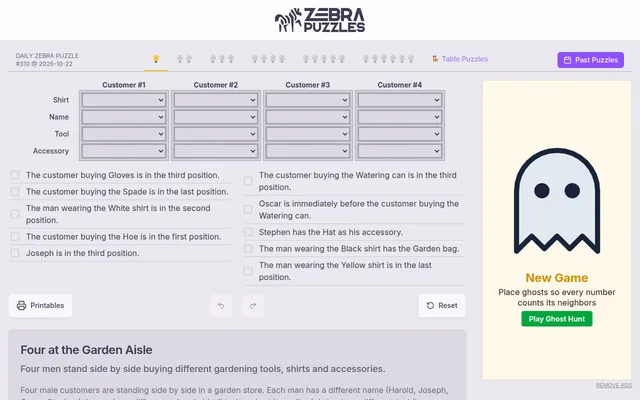Click the Zebra Puzzles logo
The image size is (640, 400).
click(x=320, y=20)
